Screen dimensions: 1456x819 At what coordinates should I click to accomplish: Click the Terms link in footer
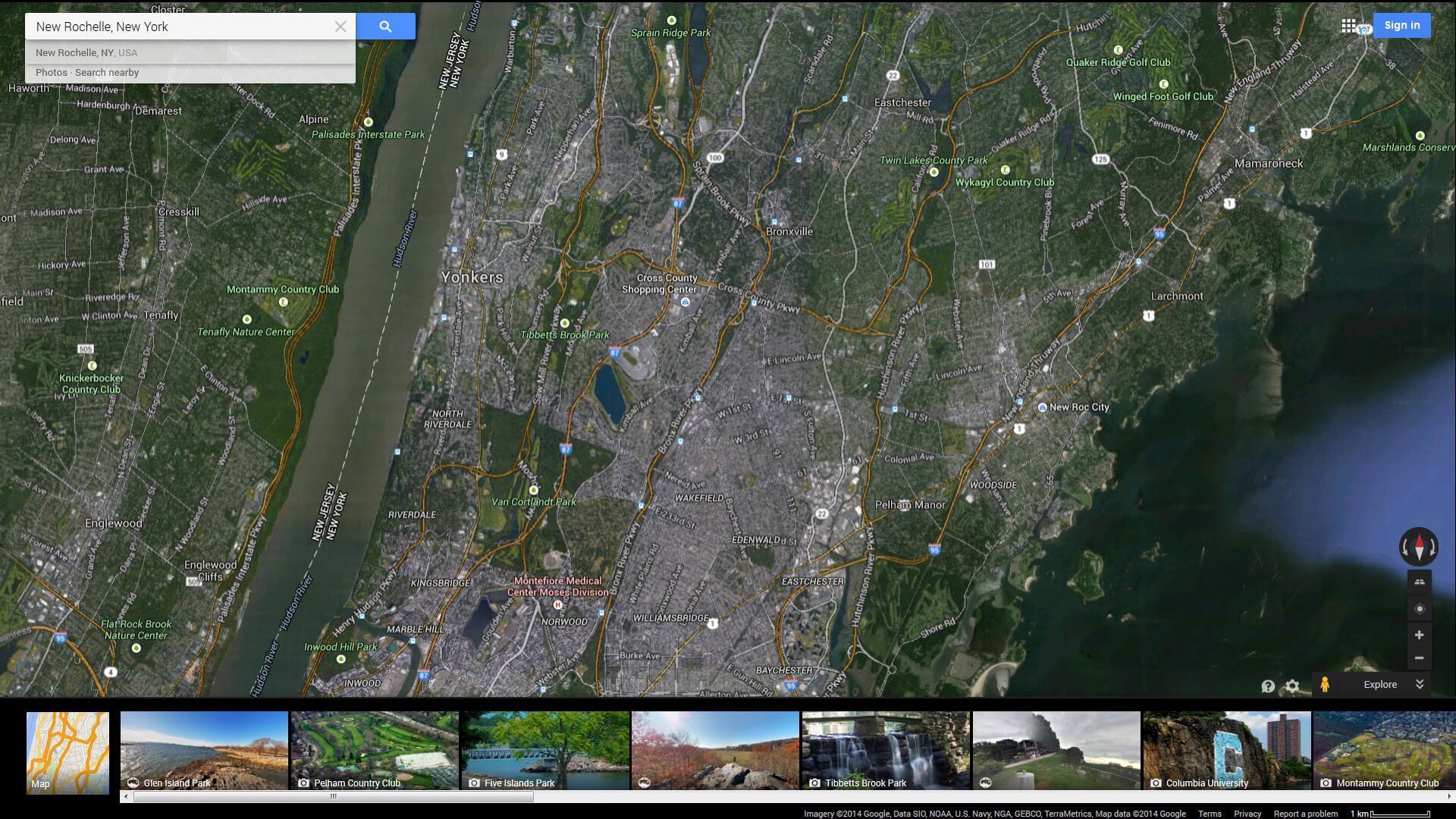pyautogui.click(x=1210, y=814)
